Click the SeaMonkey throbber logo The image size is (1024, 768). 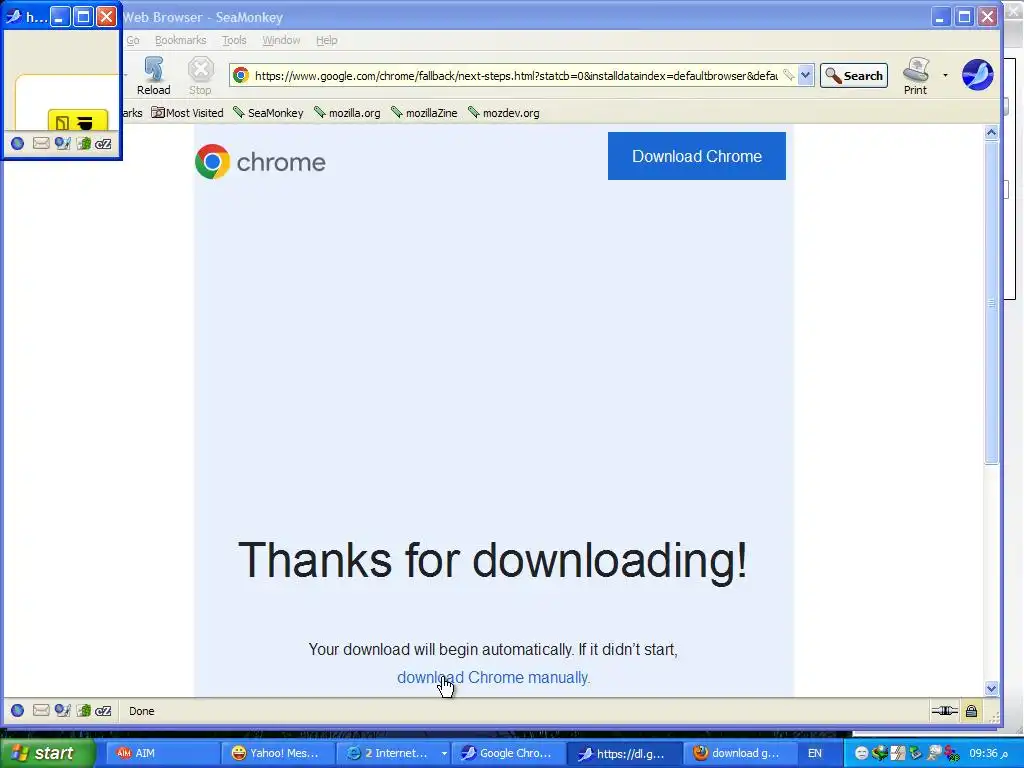pyautogui.click(x=978, y=74)
